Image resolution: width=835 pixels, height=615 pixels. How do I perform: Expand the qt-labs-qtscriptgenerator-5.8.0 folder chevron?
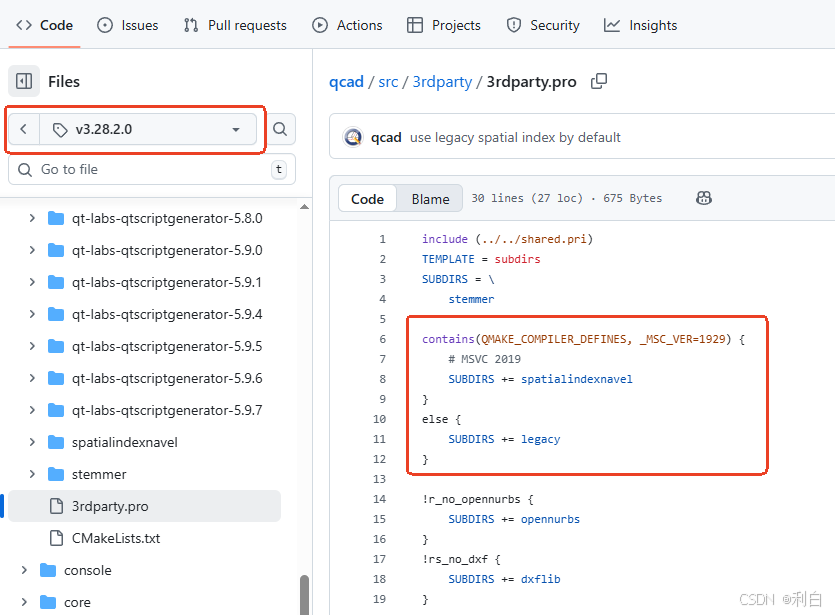click(x=32, y=218)
